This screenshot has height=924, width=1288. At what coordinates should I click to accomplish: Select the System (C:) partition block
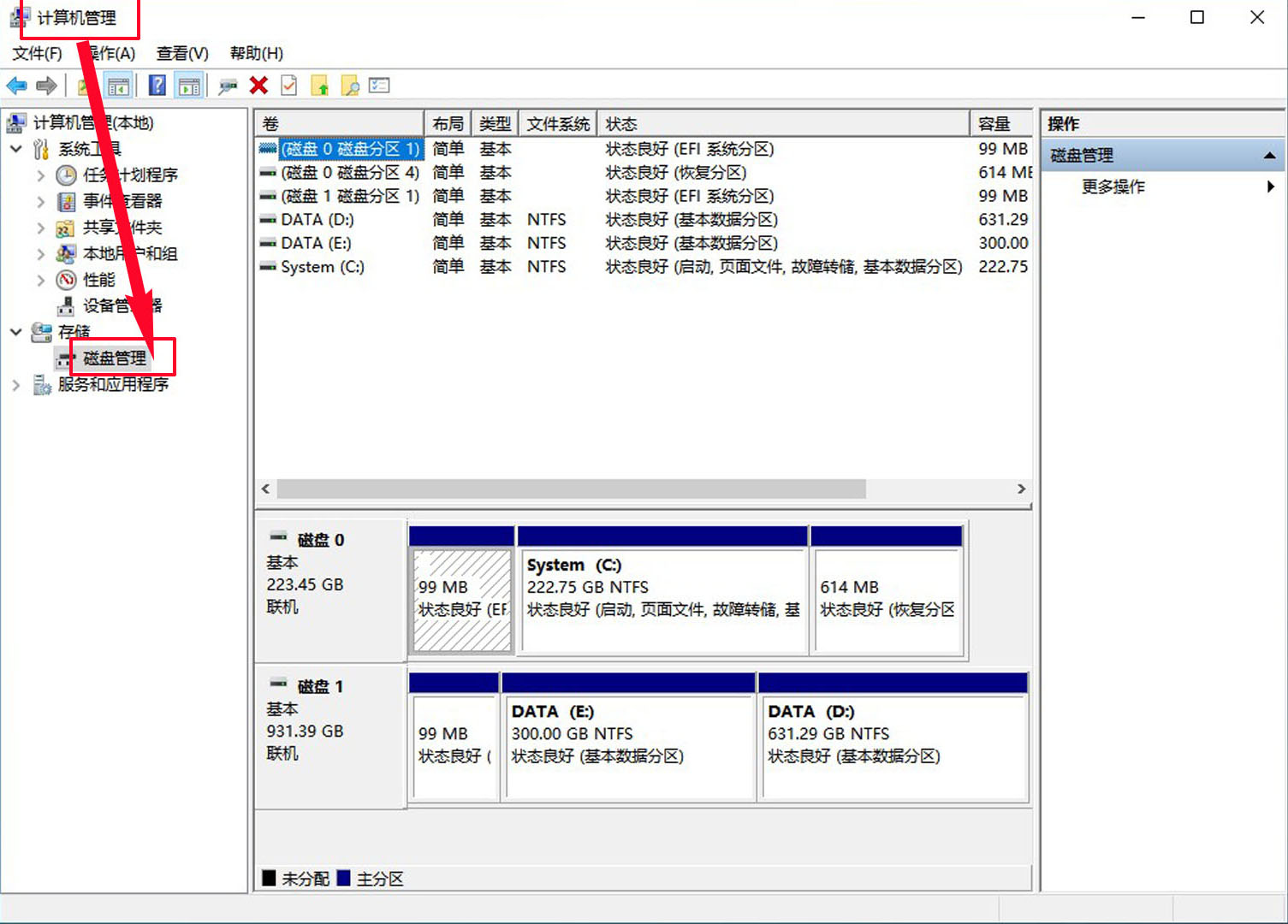(662, 599)
